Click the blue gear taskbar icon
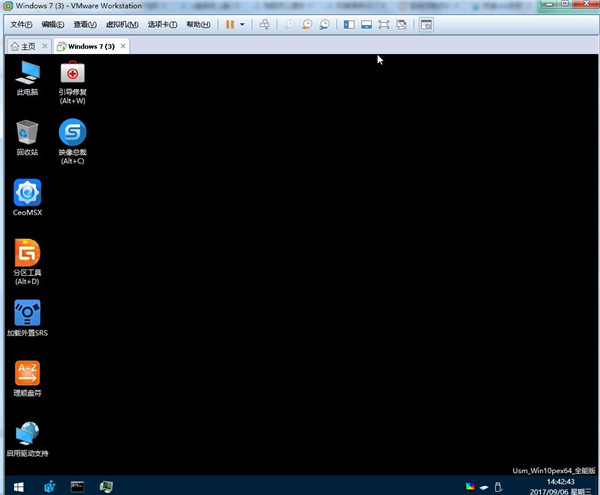This screenshot has height=495, width=600. pos(50,487)
